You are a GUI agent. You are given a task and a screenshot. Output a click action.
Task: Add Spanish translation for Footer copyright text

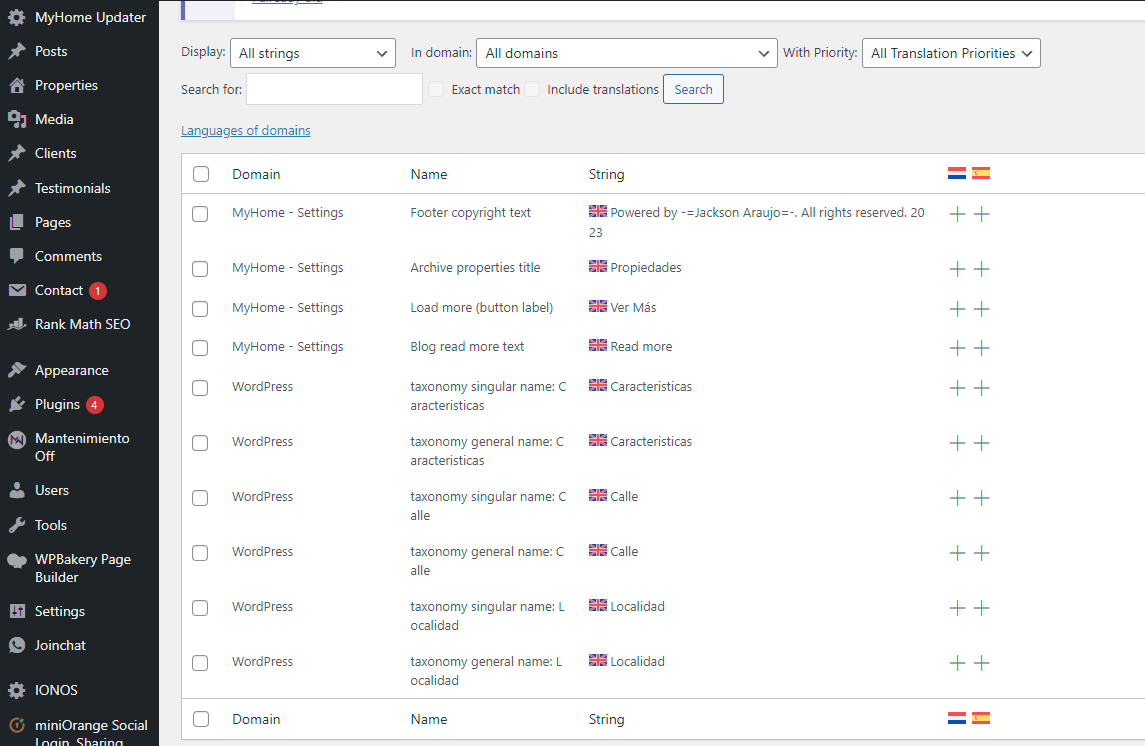coord(981,214)
